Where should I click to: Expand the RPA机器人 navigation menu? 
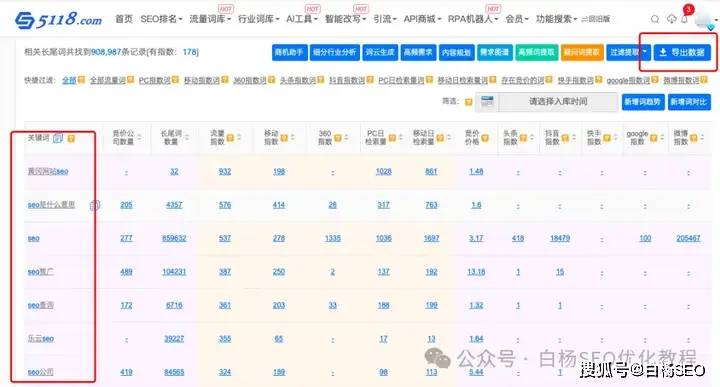[473, 19]
